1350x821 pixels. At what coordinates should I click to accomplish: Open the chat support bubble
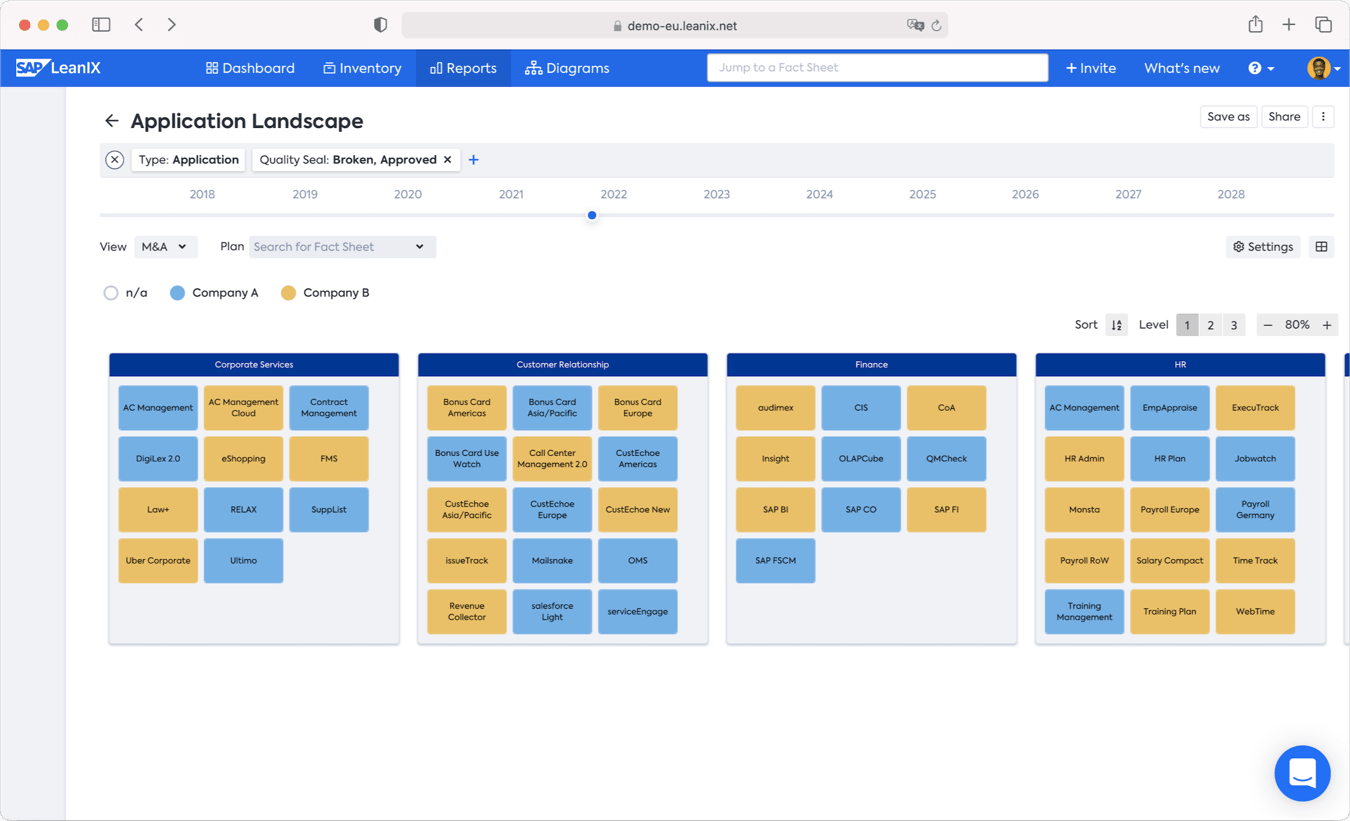point(1302,773)
